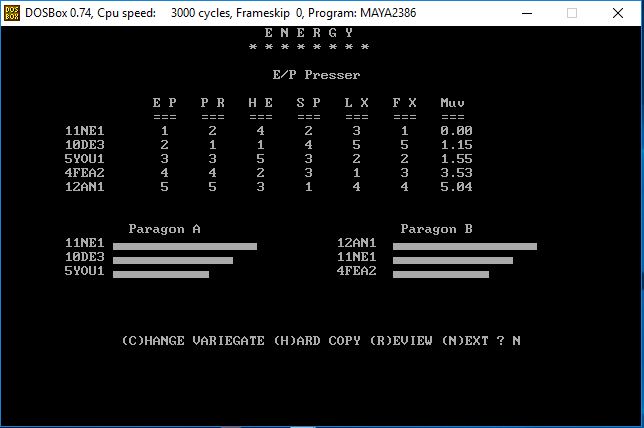Click the Muv value 5.04

point(456,187)
